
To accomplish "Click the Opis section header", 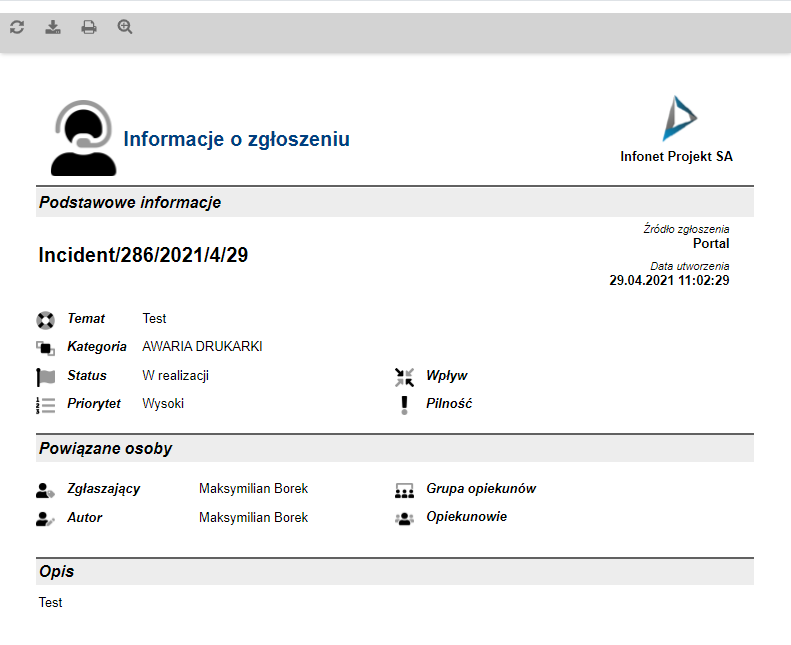I will [56, 572].
